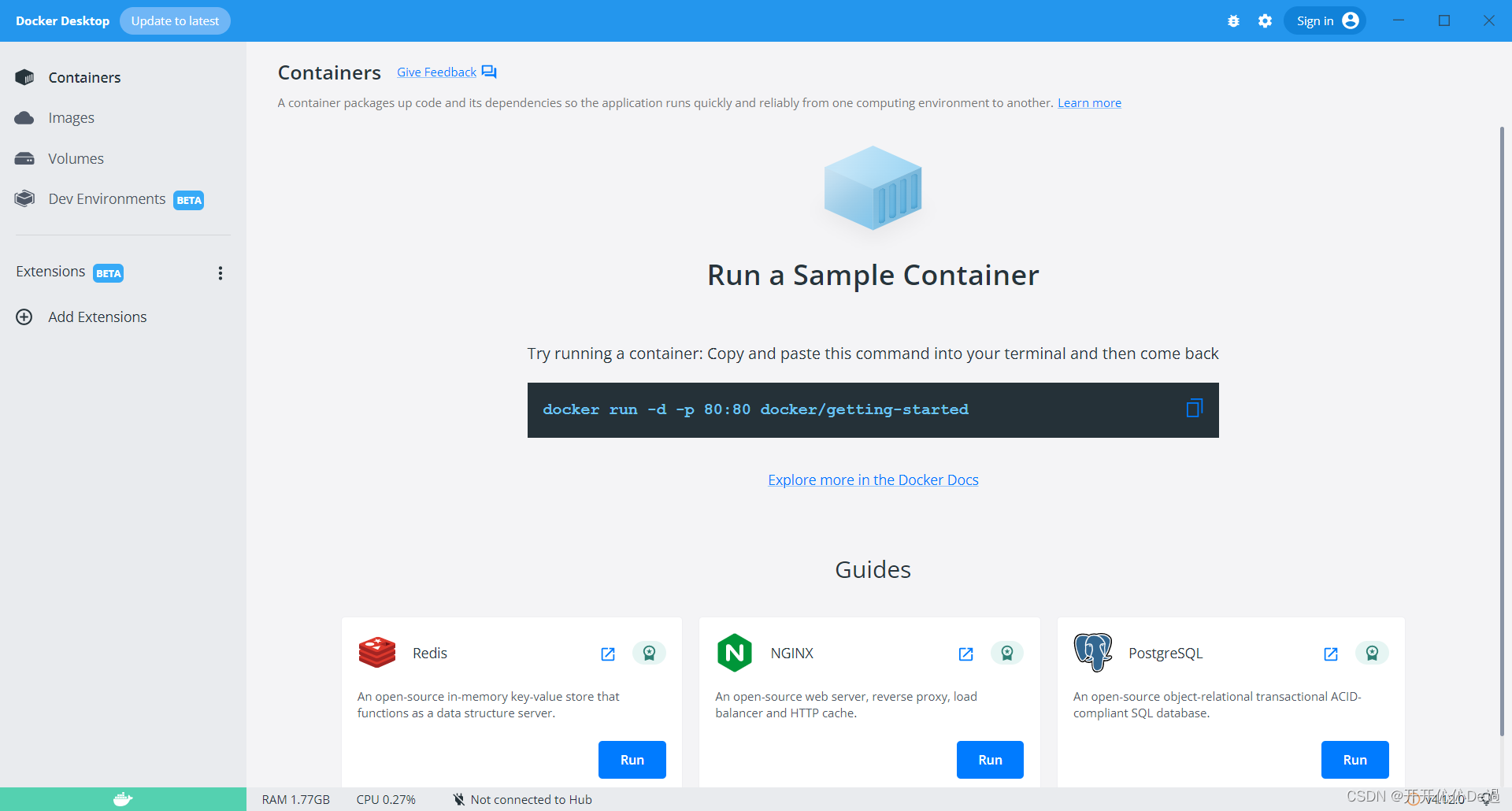1512x811 pixels.
Task: Click the Sign in button
Action: [x=1325, y=21]
